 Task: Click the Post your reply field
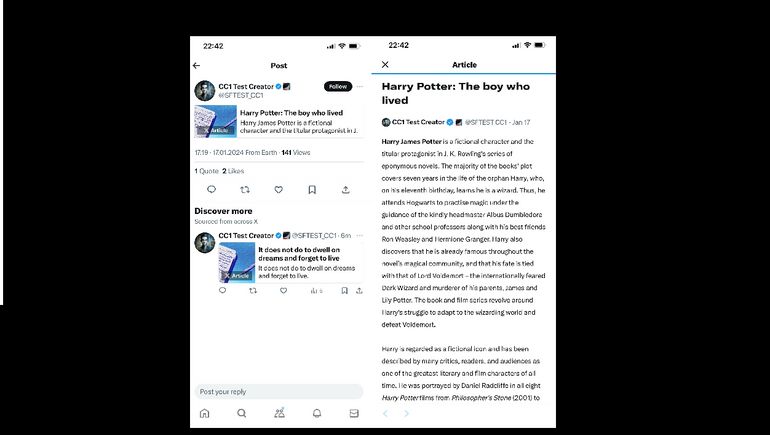pos(278,392)
